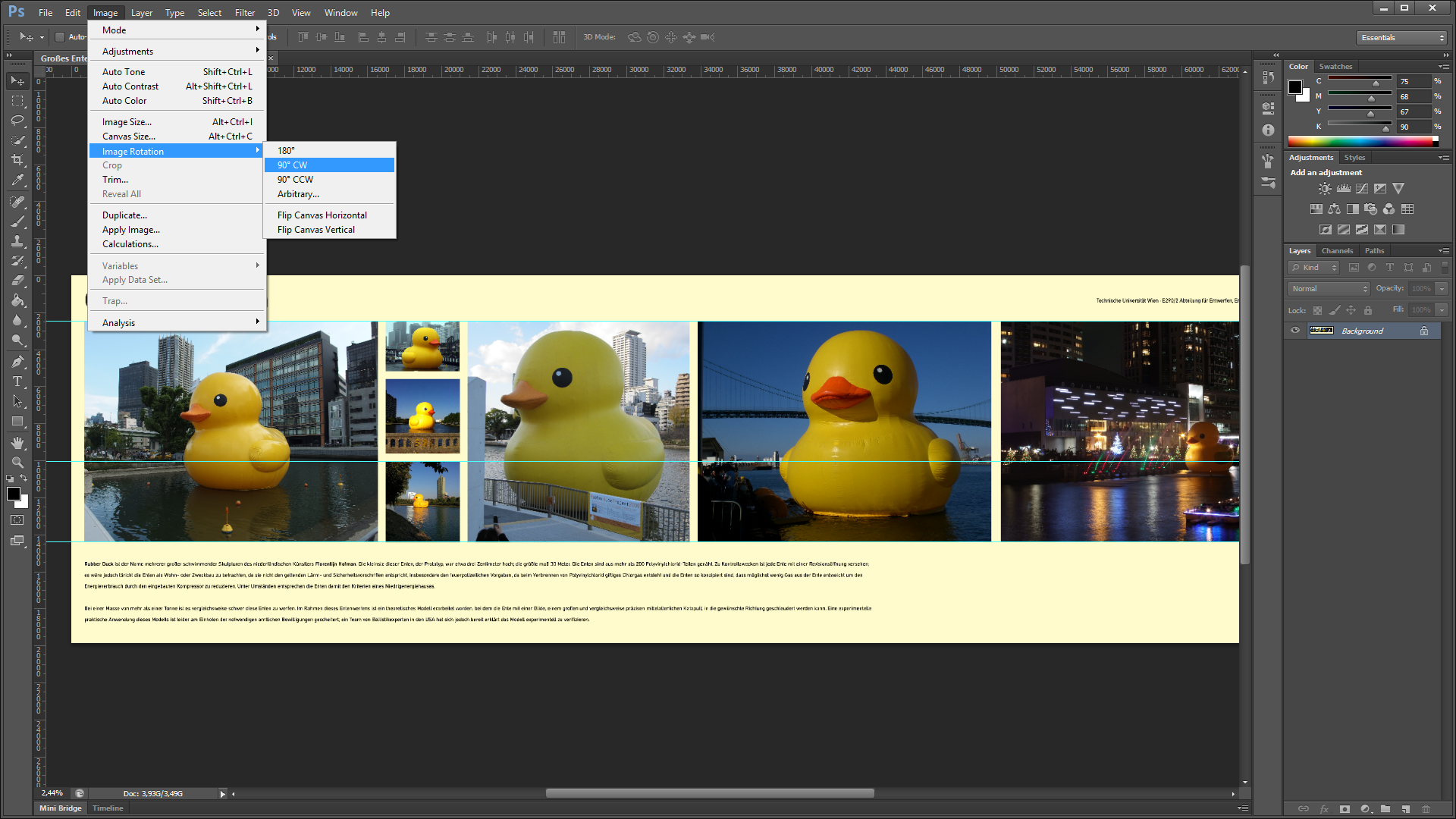The image size is (1456, 819).
Task: Open the Normal blend mode dropdown
Action: (x=1329, y=289)
